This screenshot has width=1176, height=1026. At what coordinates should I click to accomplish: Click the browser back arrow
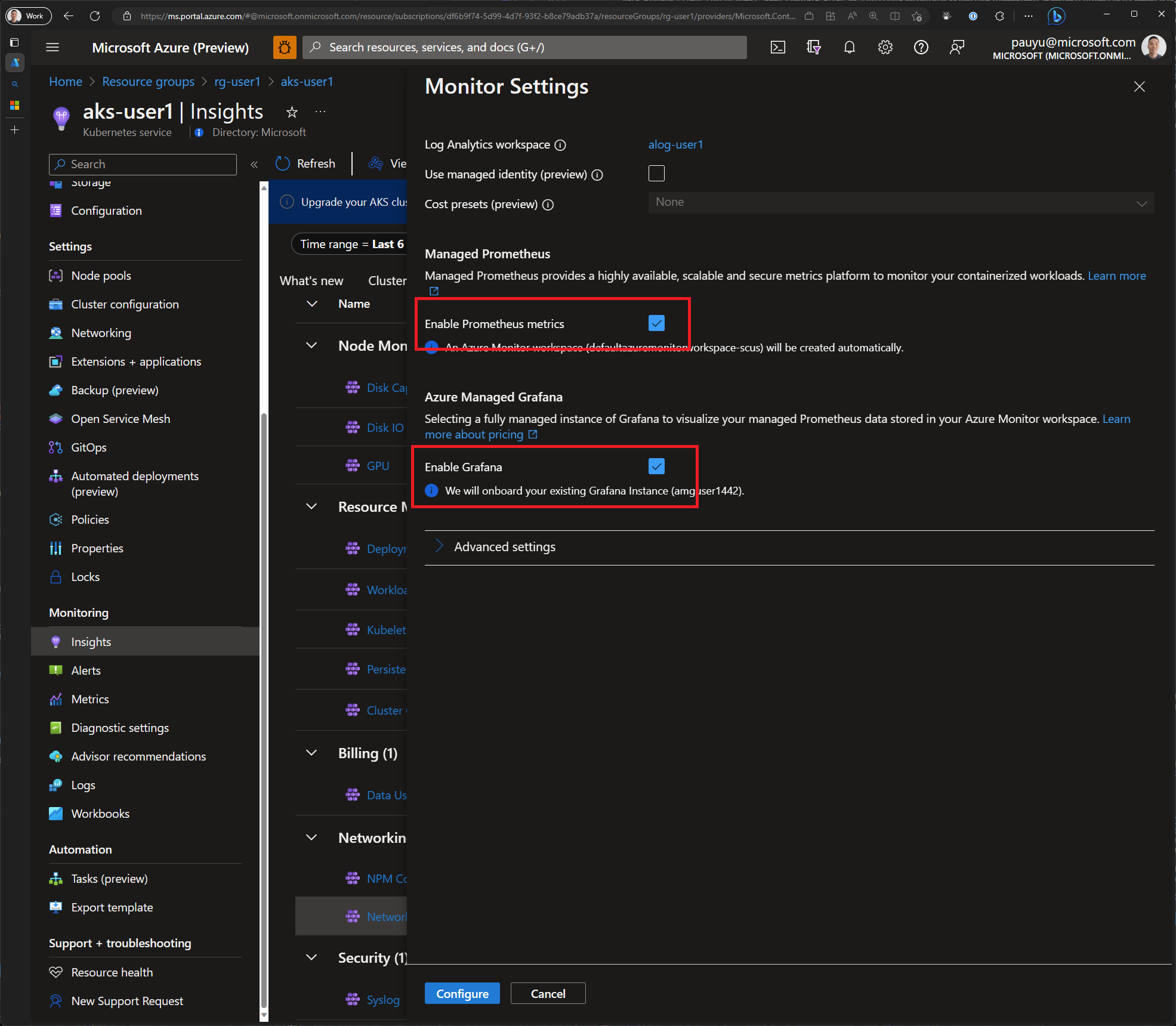69,16
